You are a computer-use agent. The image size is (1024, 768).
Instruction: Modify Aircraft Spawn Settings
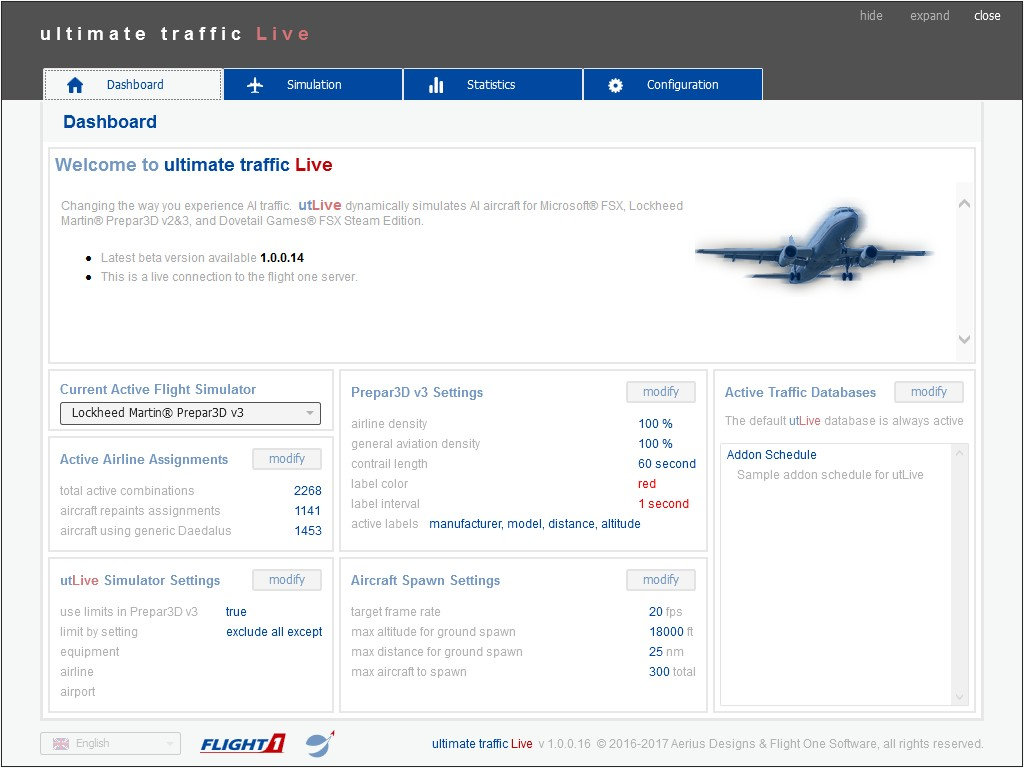(661, 580)
